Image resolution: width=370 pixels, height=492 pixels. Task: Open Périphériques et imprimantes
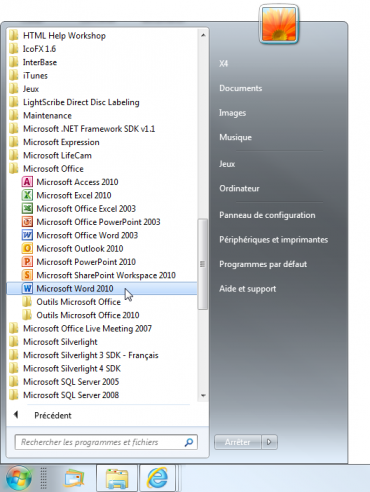pos(273,240)
